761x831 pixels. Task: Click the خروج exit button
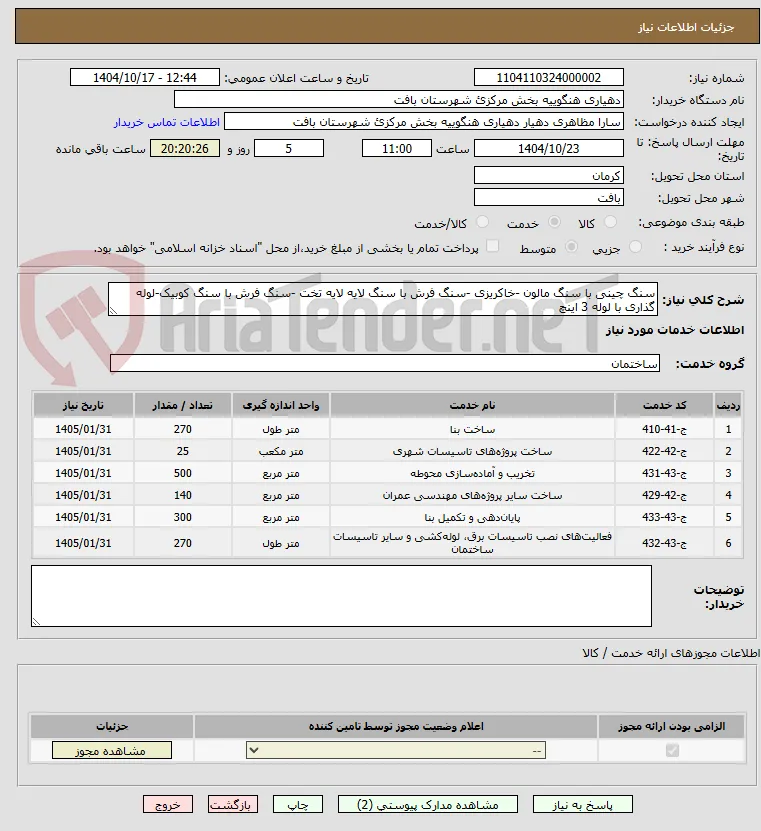click(x=167, y=805)
